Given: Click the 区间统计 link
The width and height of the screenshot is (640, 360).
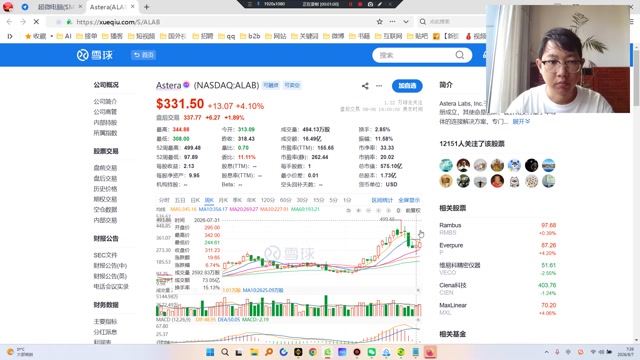Looking at the screenshot, I should click(x=382, y=200).
